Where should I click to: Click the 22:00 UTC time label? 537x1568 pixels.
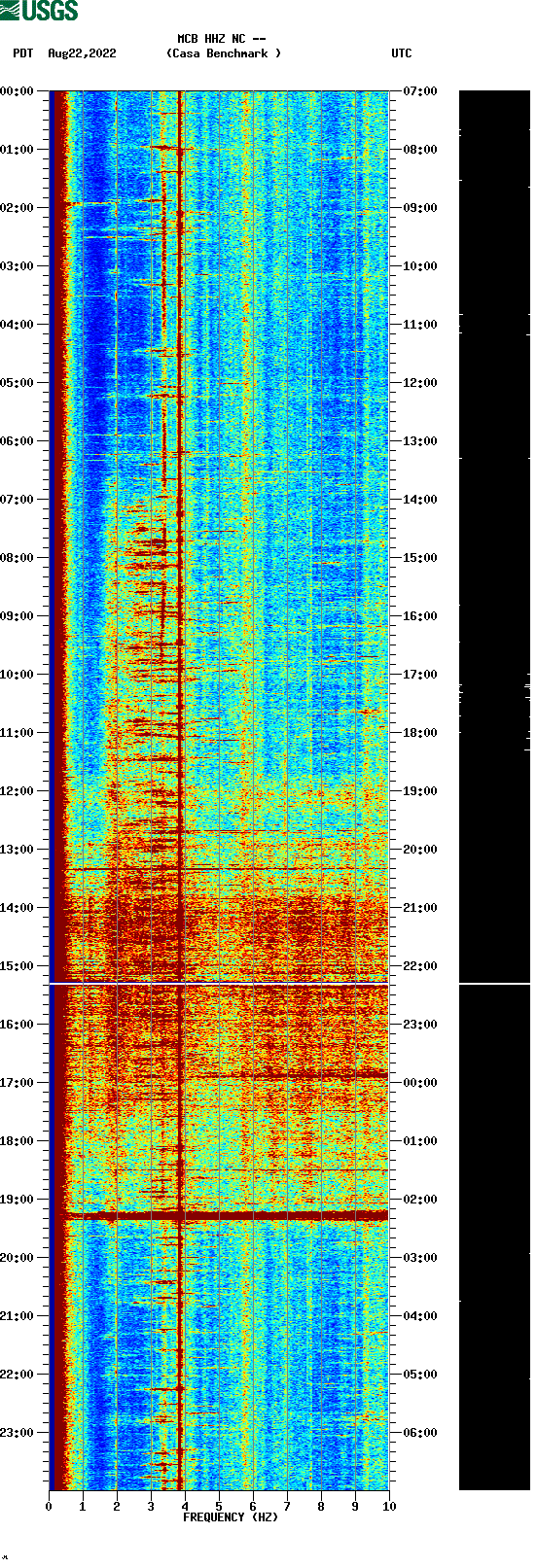click(x=420, y=966)
